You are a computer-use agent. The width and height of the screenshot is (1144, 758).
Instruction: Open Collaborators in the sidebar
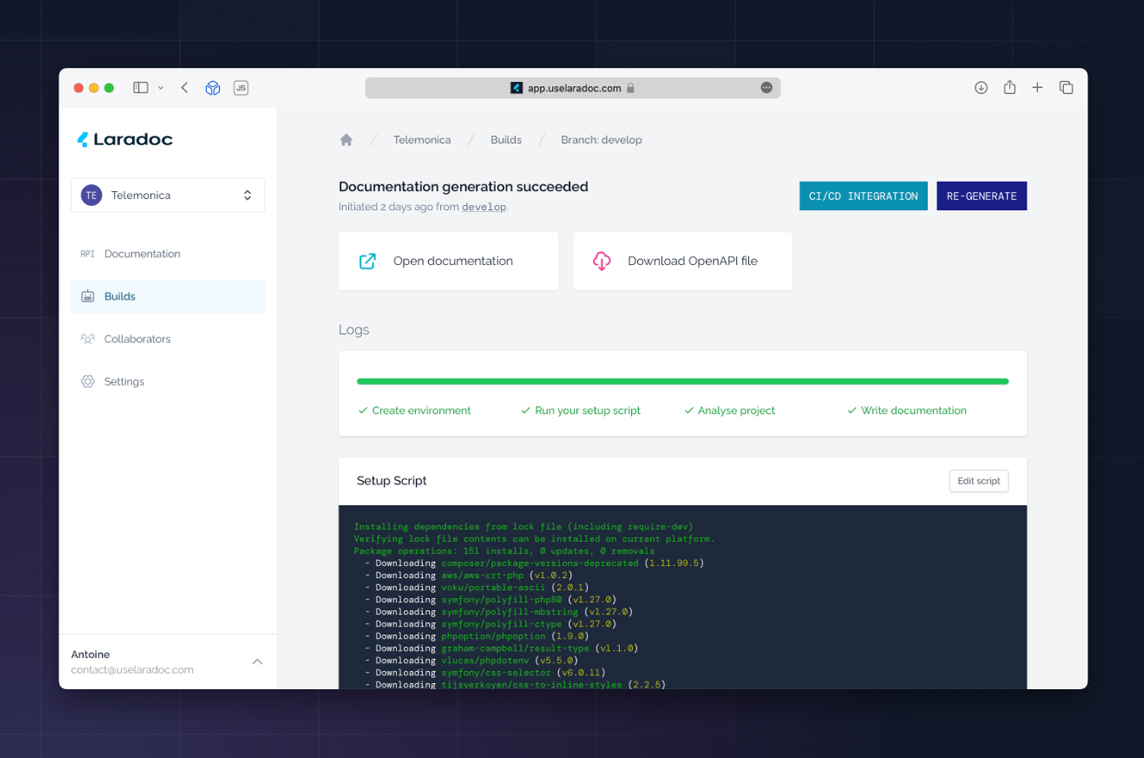168,339
